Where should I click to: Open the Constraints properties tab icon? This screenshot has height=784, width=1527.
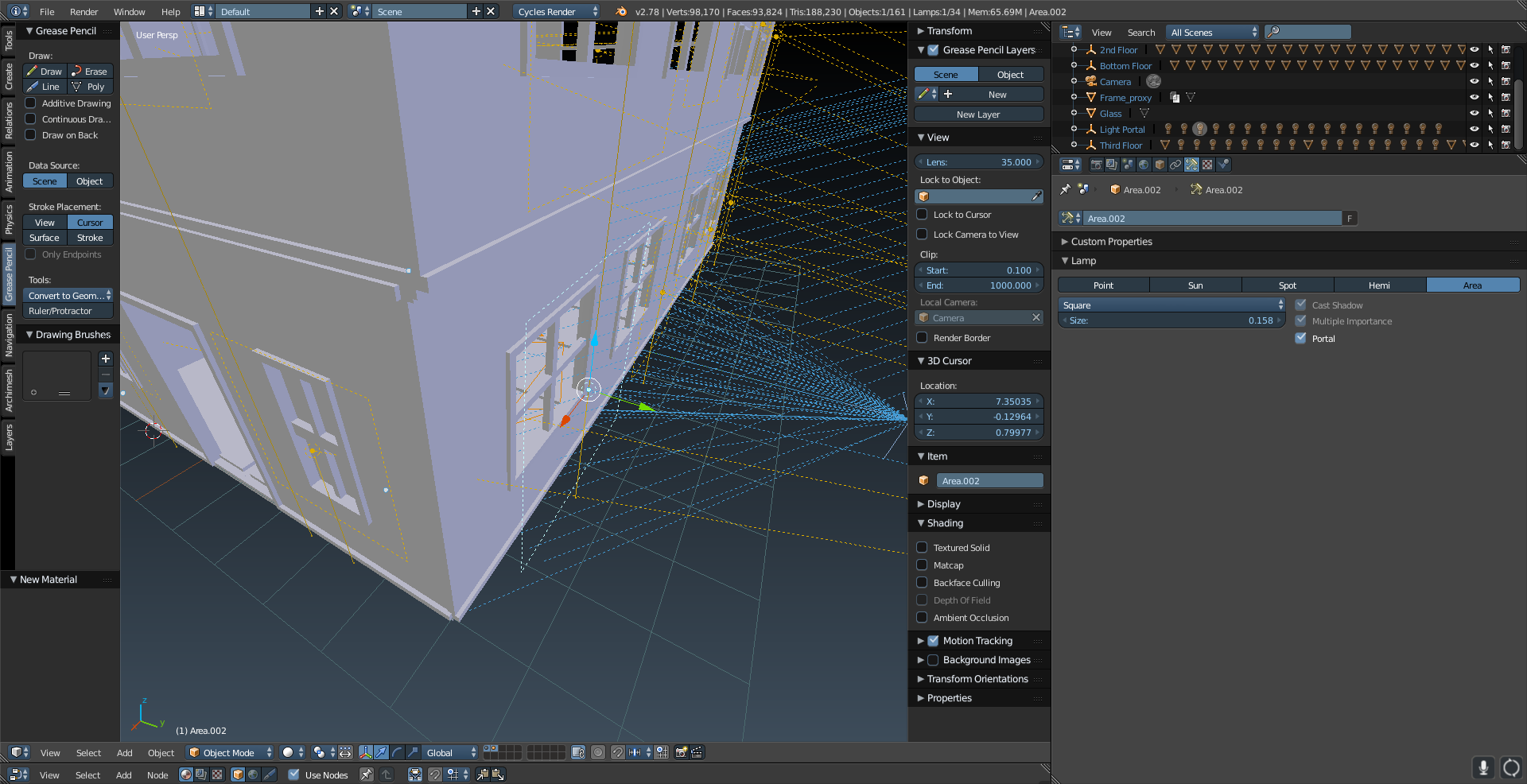click(1175, 165)
